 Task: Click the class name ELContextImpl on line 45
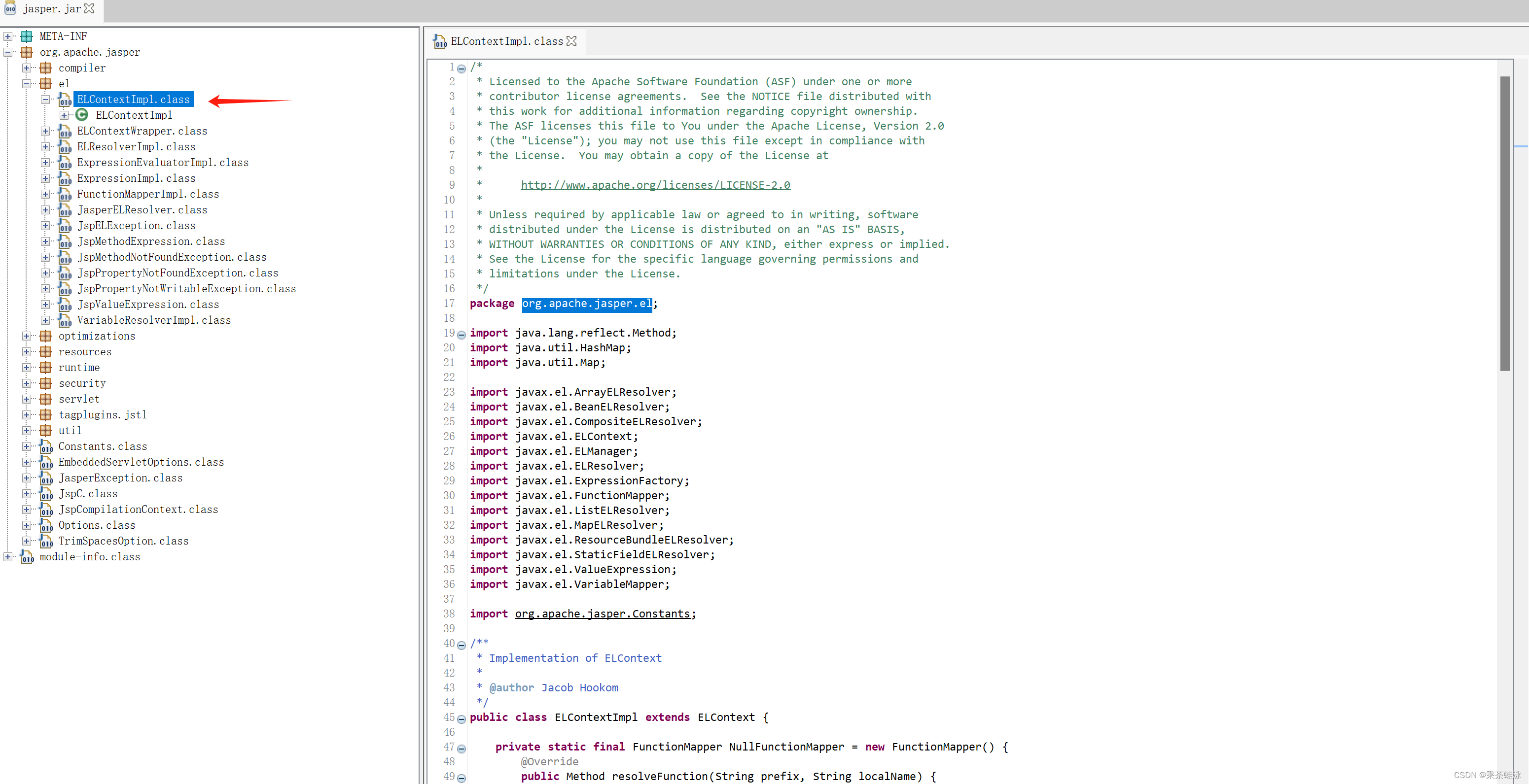coord(596,717)
